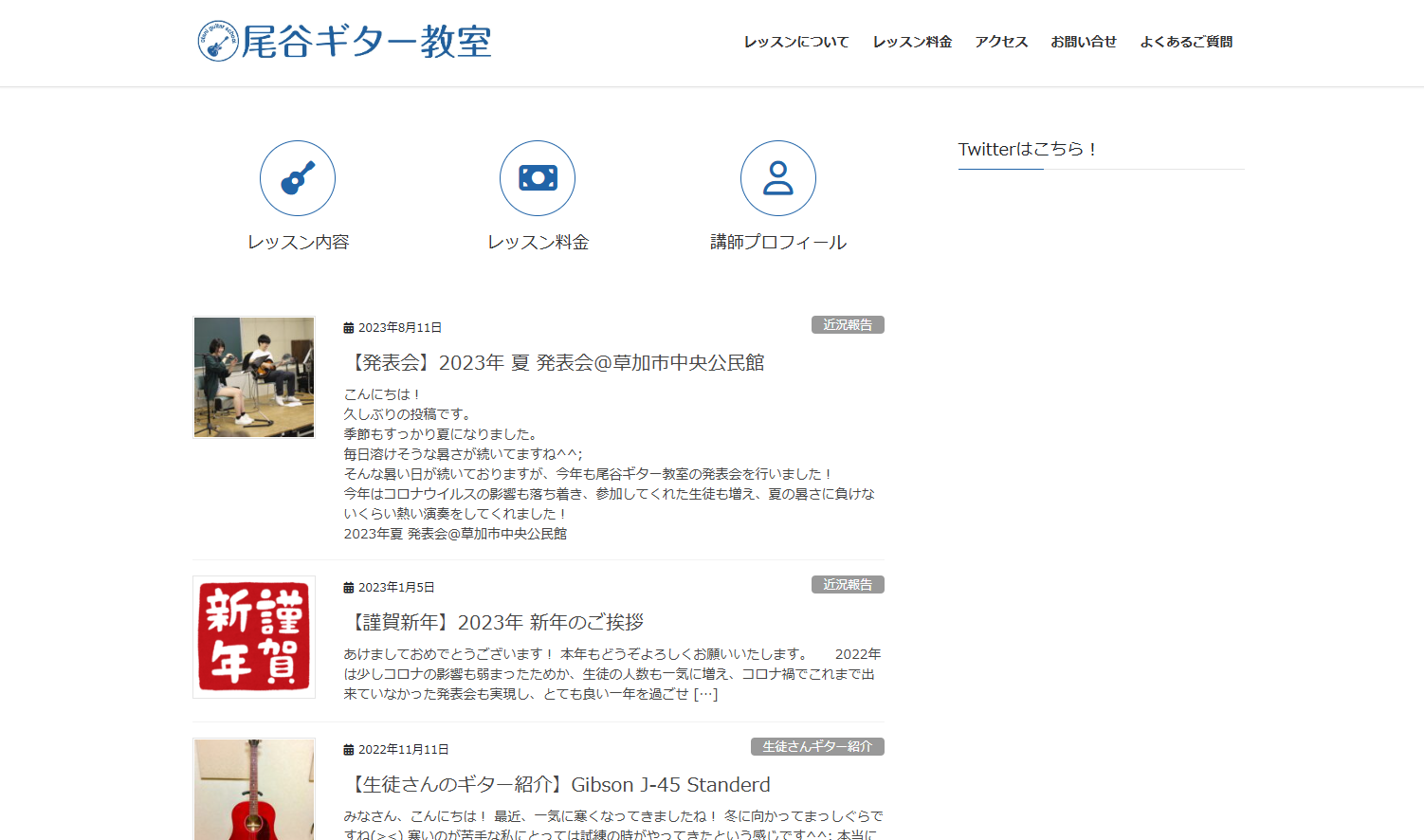Open the お問い合せ page

tap(1084, 42)
